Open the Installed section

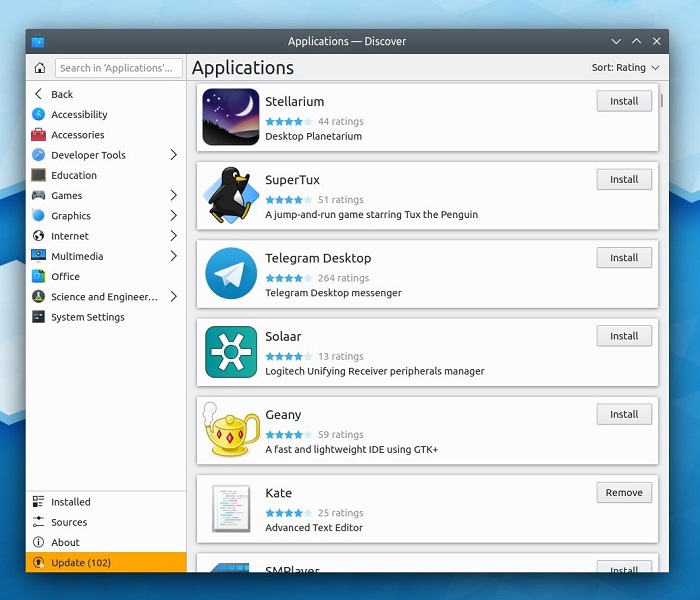point(70,502)
